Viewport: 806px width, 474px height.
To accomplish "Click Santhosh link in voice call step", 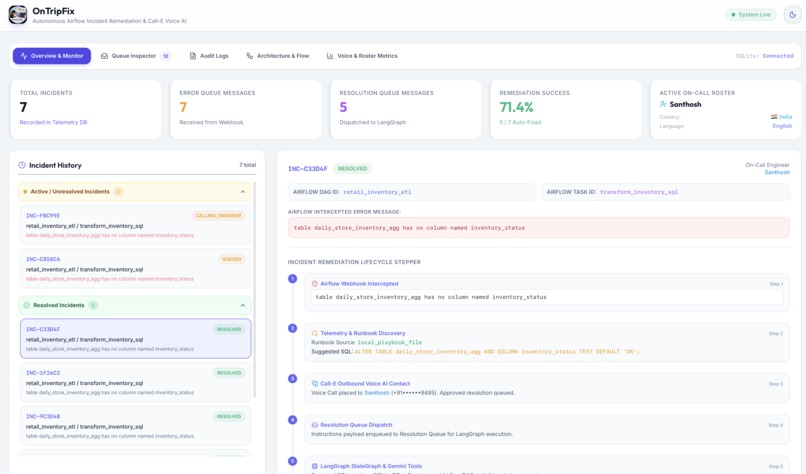I will 377,393.
